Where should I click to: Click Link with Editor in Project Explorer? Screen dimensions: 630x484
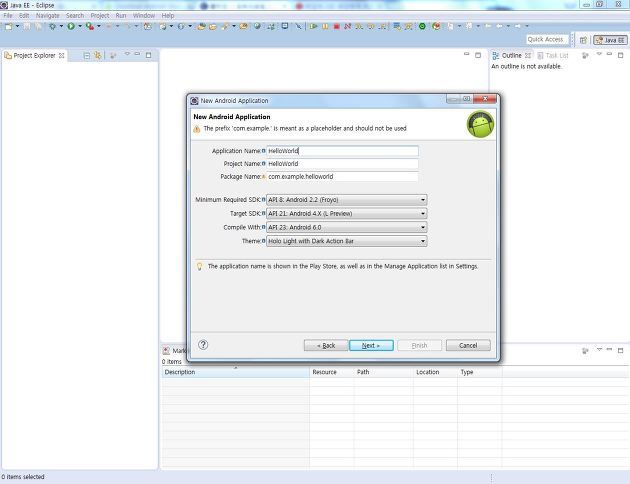point(98,55)
